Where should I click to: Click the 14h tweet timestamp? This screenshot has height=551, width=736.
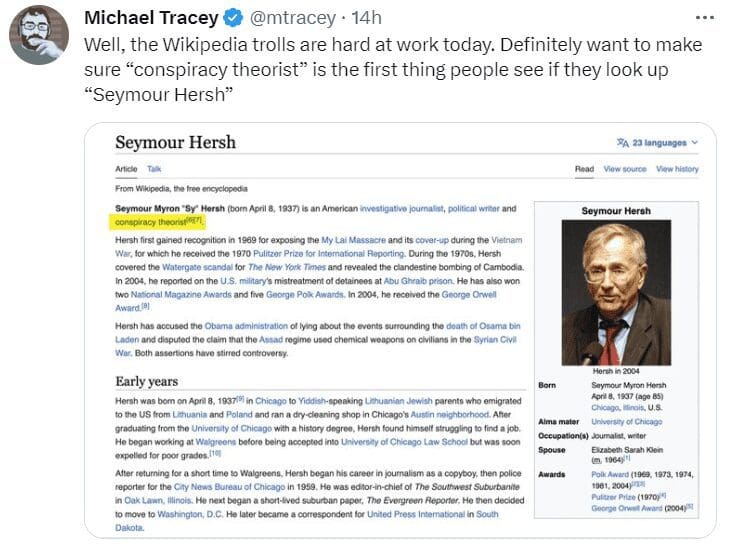367,18
